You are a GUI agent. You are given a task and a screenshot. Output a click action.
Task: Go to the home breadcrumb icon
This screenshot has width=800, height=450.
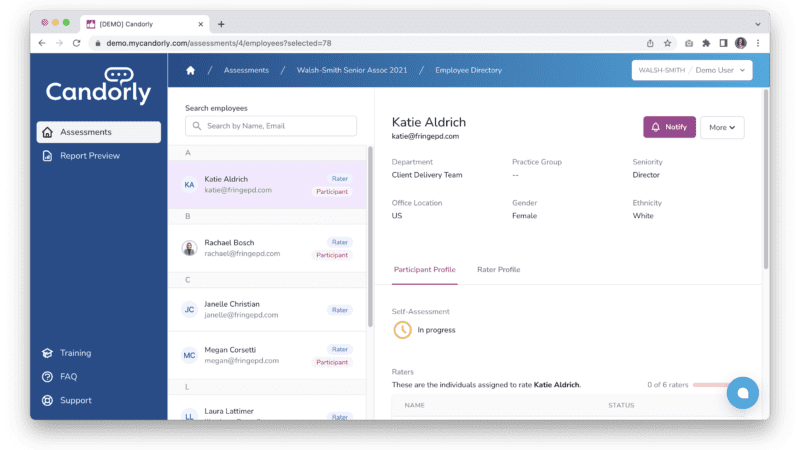190,70
